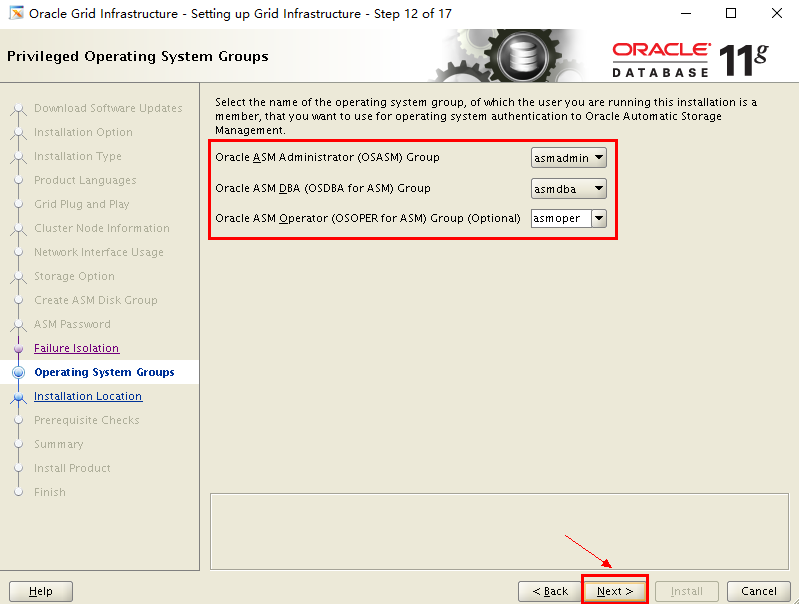Click the Next button
This screenshot has height=604, width=799.
[x=615, y=591]
